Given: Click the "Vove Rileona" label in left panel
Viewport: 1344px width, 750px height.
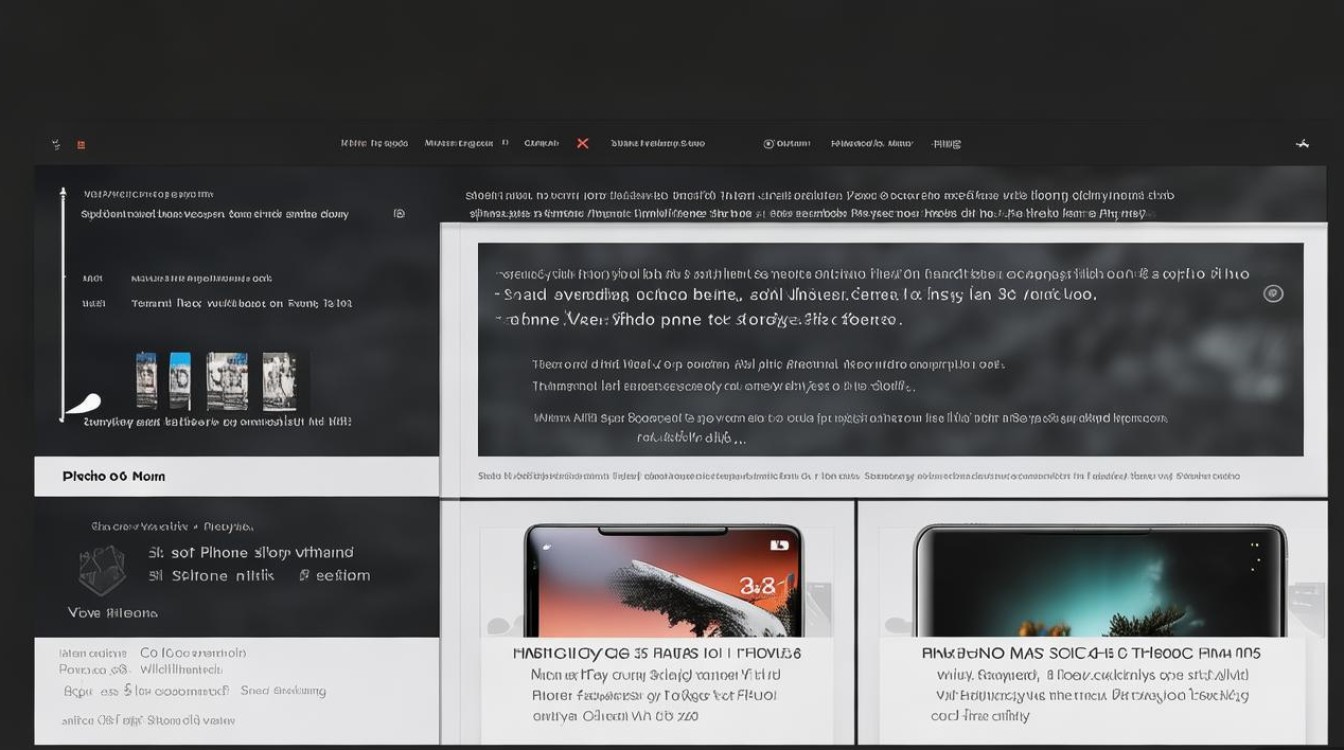Looking at the screenshot, I should [112, 613].
